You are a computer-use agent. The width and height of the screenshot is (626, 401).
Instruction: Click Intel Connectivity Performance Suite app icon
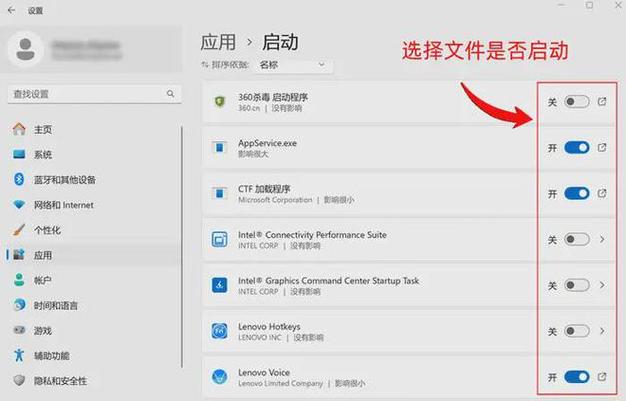[x=220, y=239]
